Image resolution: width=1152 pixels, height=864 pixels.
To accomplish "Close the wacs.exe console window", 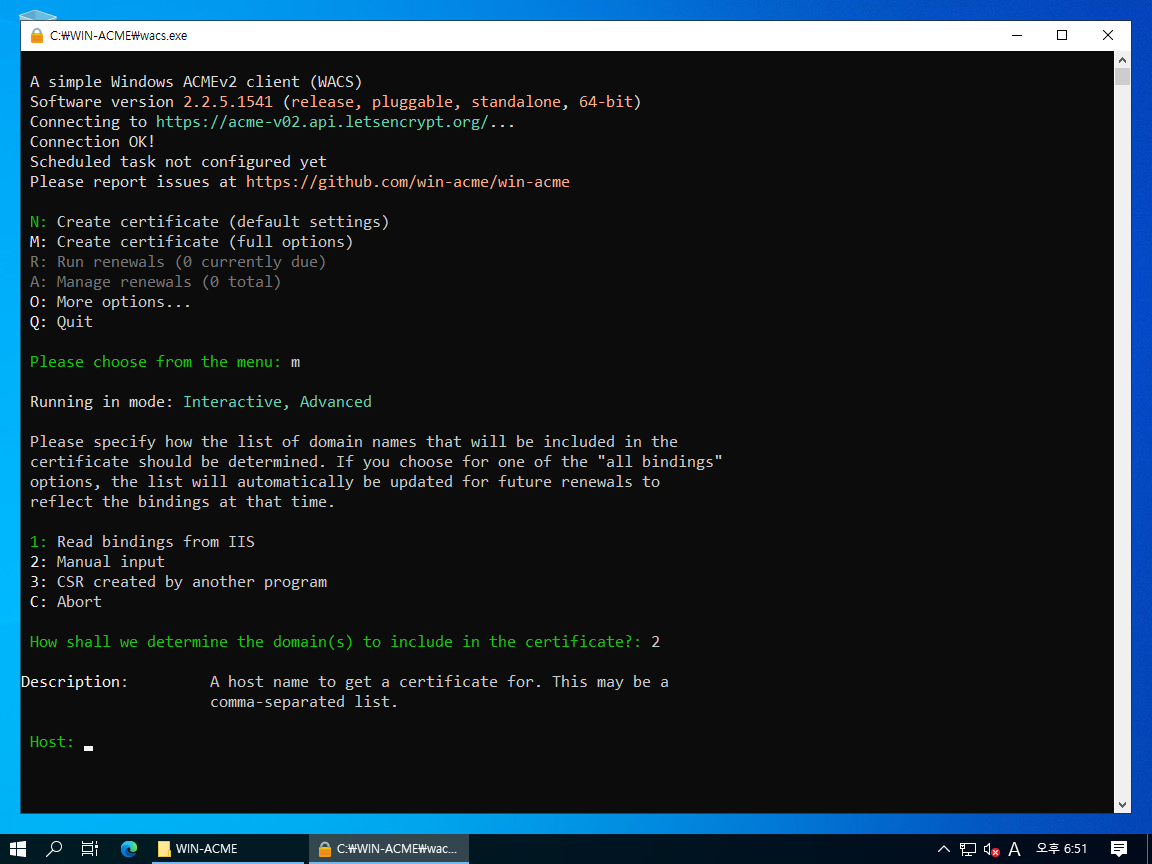I will (1108, 35).
